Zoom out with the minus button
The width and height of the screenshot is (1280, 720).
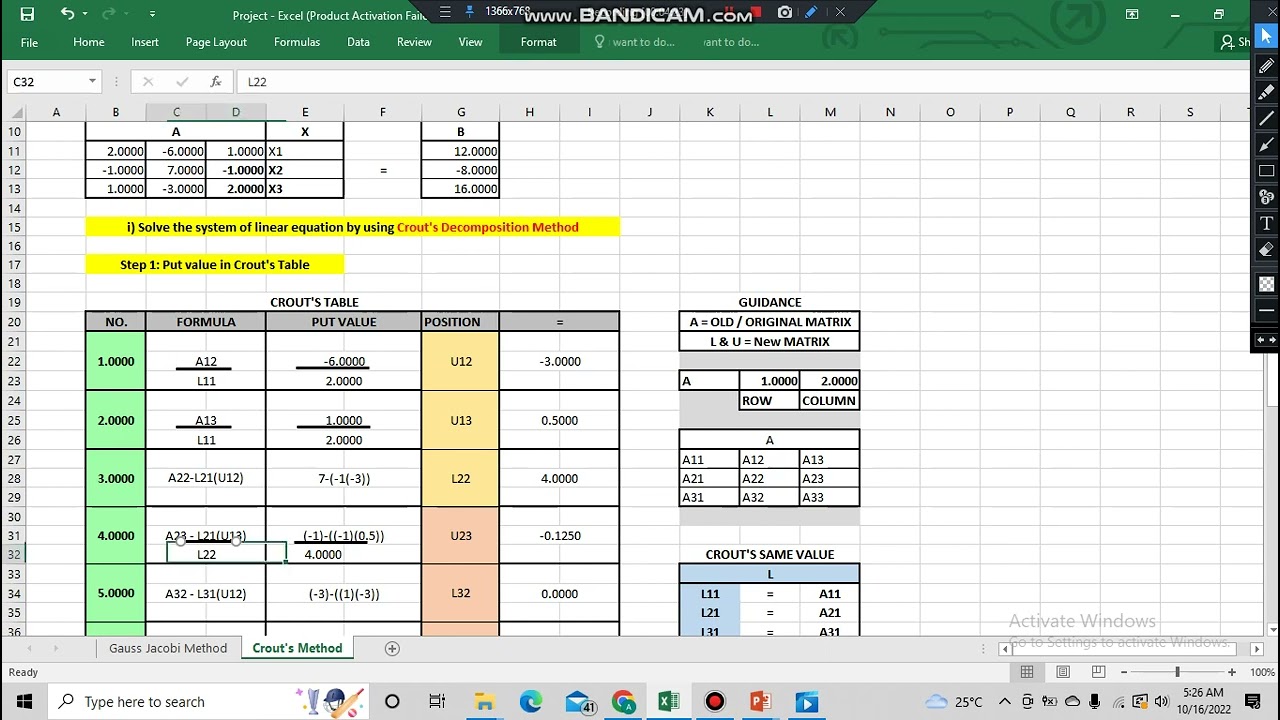(x=1124, y=672)
